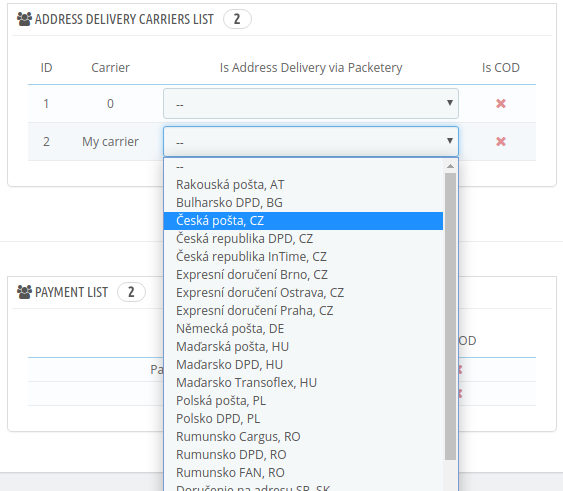The height and width of the screenshot is (491, 563).
Task: Select Rumunsko FAN, RO option
Action: (x=303, y=473)
